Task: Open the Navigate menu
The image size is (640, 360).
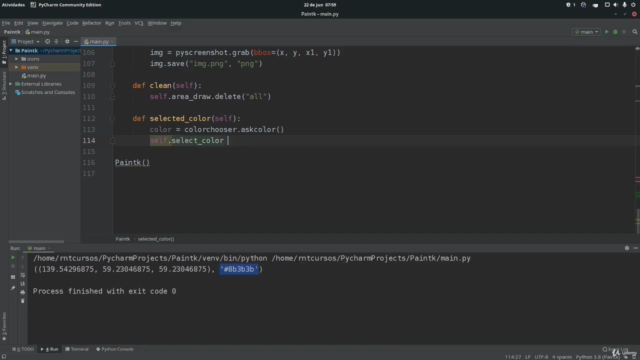Action: (x=52, y=23)
